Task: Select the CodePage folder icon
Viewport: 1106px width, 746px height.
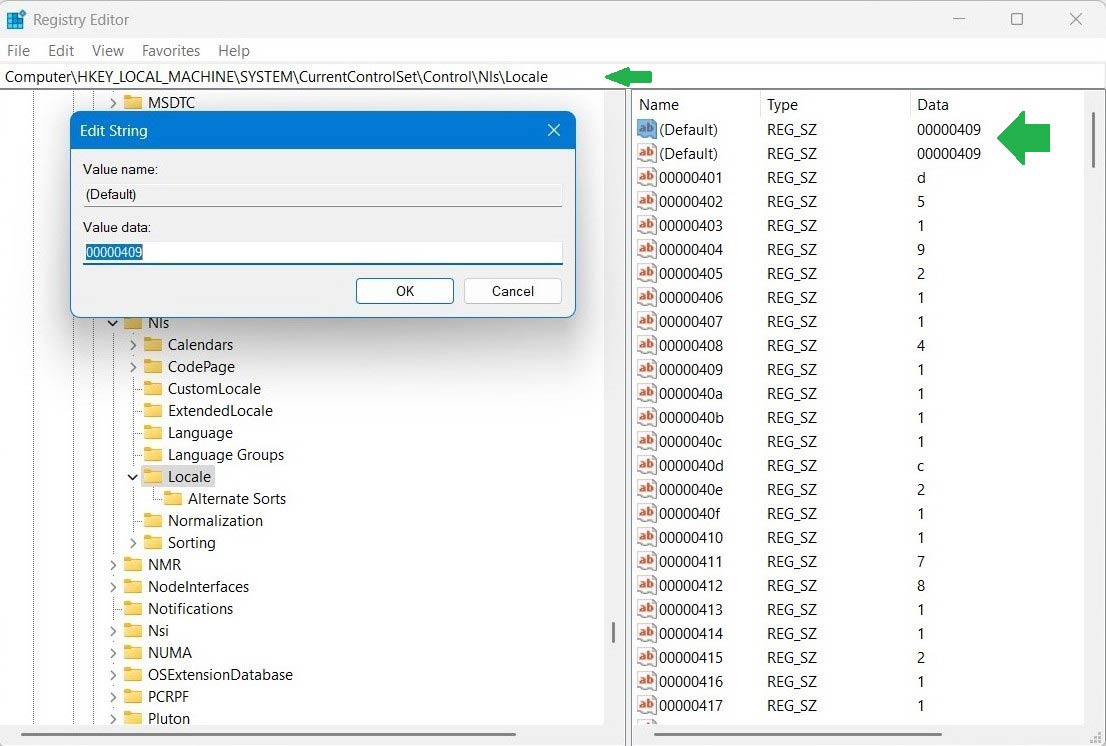Action: (152, 367)
